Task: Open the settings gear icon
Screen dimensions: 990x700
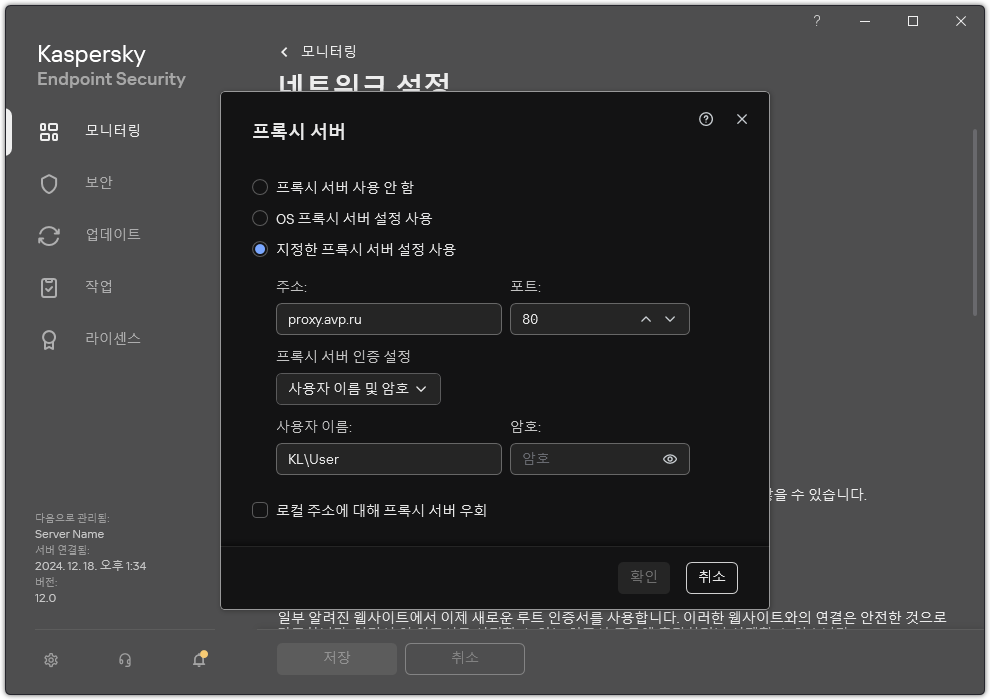Action: point(50,660)
